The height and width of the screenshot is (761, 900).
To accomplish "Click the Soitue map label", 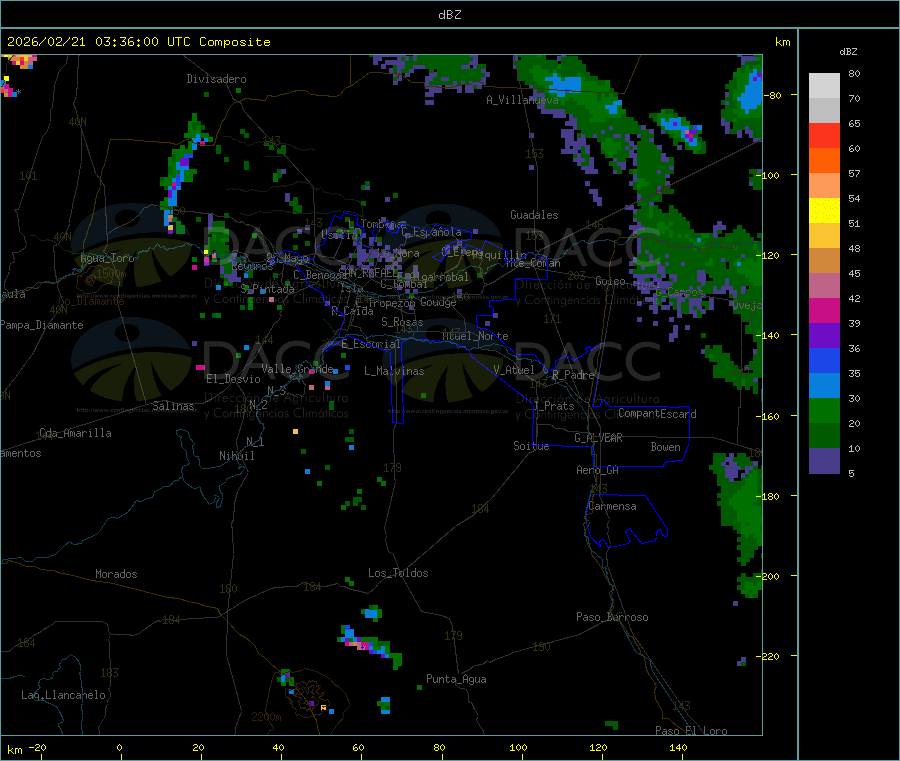I will 531,446.
